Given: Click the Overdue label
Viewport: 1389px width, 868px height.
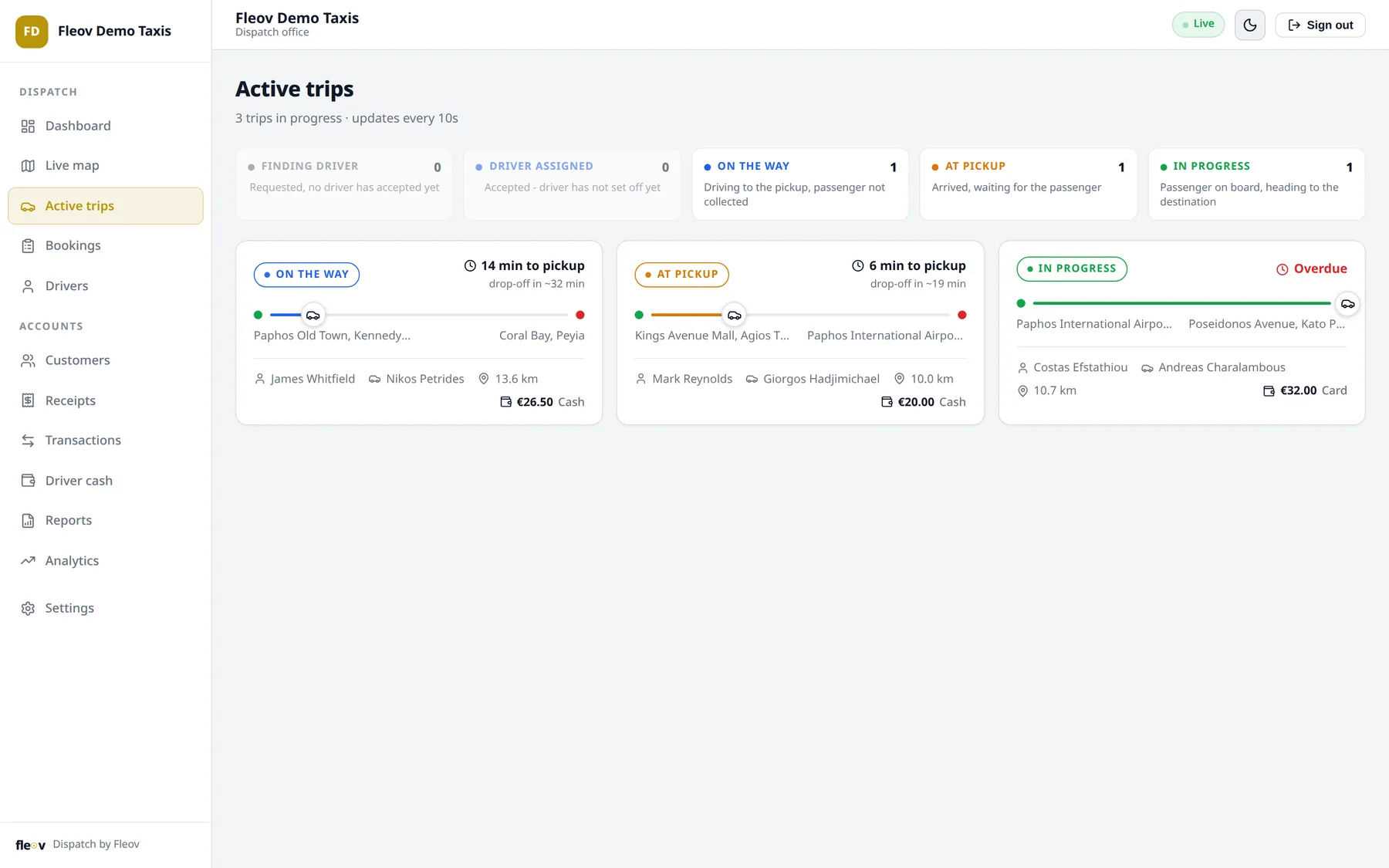Looking at the screenshot, I should pos(1320,269).
